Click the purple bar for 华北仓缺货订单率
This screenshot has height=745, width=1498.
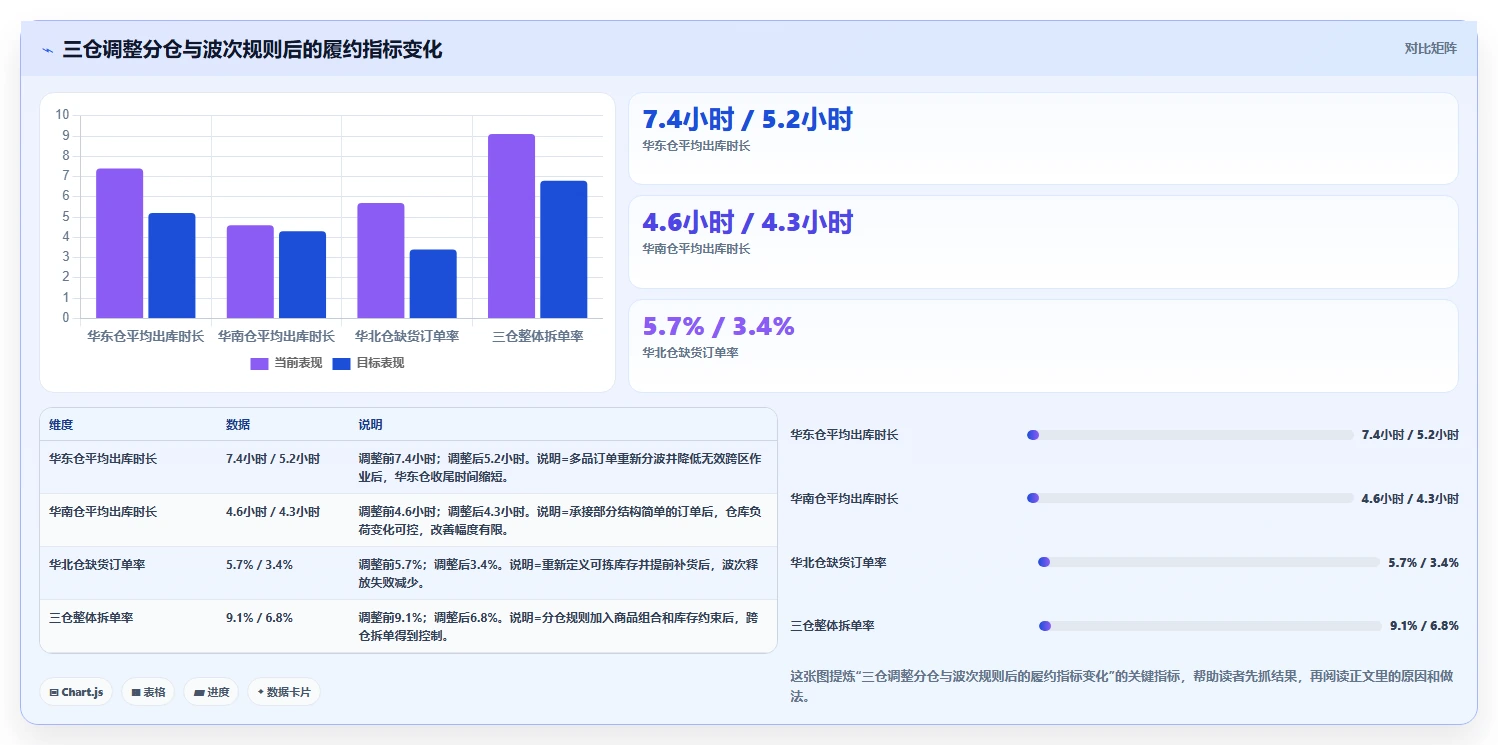coord(380,260)
